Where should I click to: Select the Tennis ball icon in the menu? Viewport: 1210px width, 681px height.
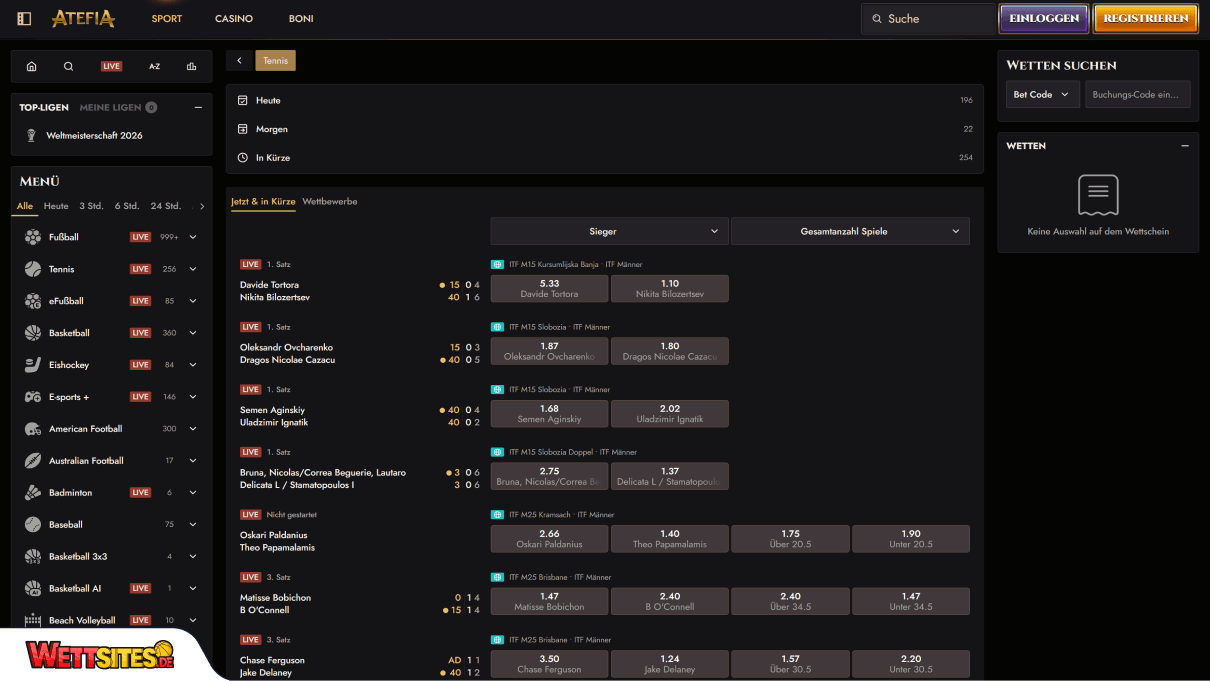(x=33, y=269)
